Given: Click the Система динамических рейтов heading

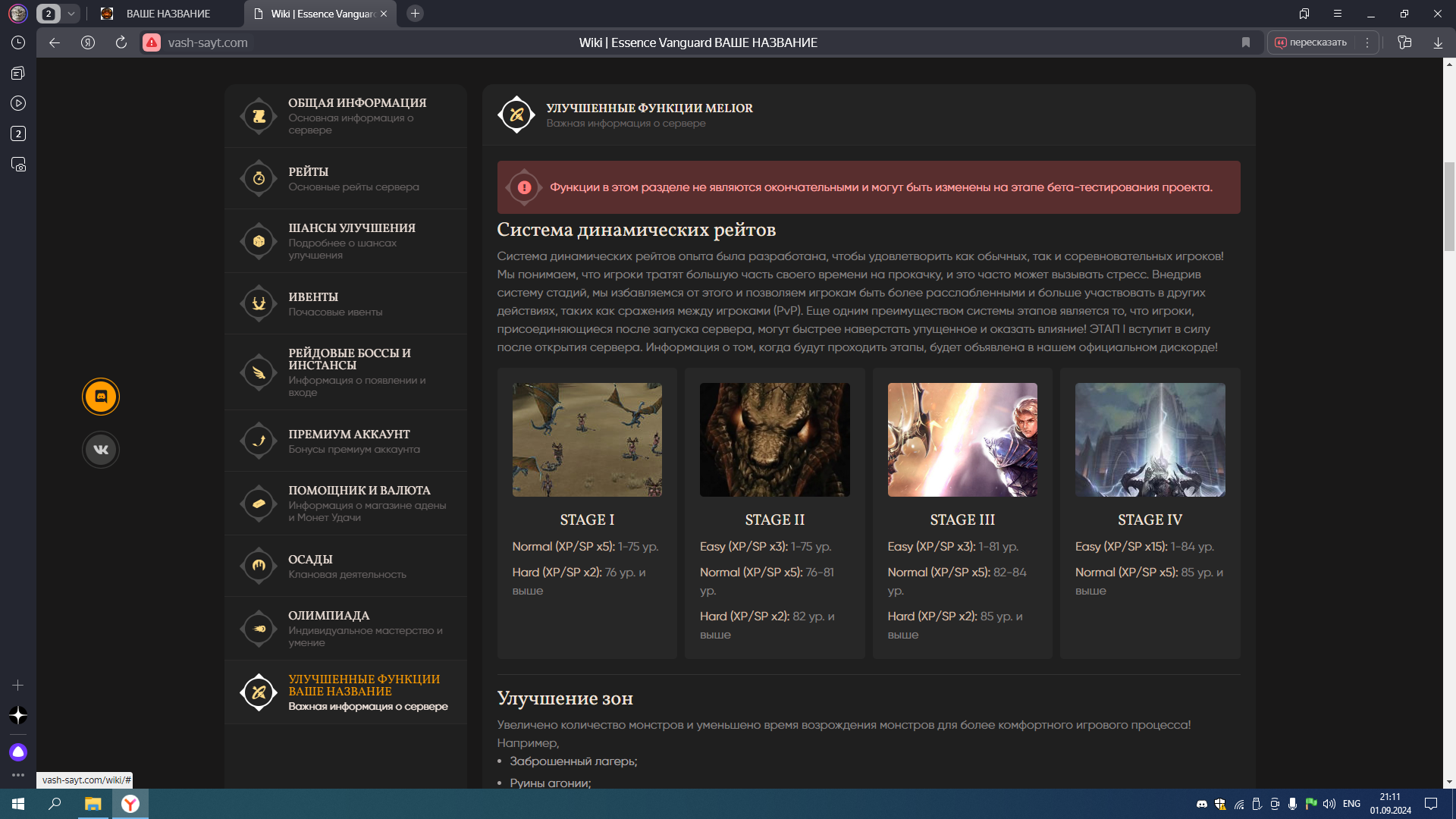Looking at the screenshot, I should (x=636, y=230).
